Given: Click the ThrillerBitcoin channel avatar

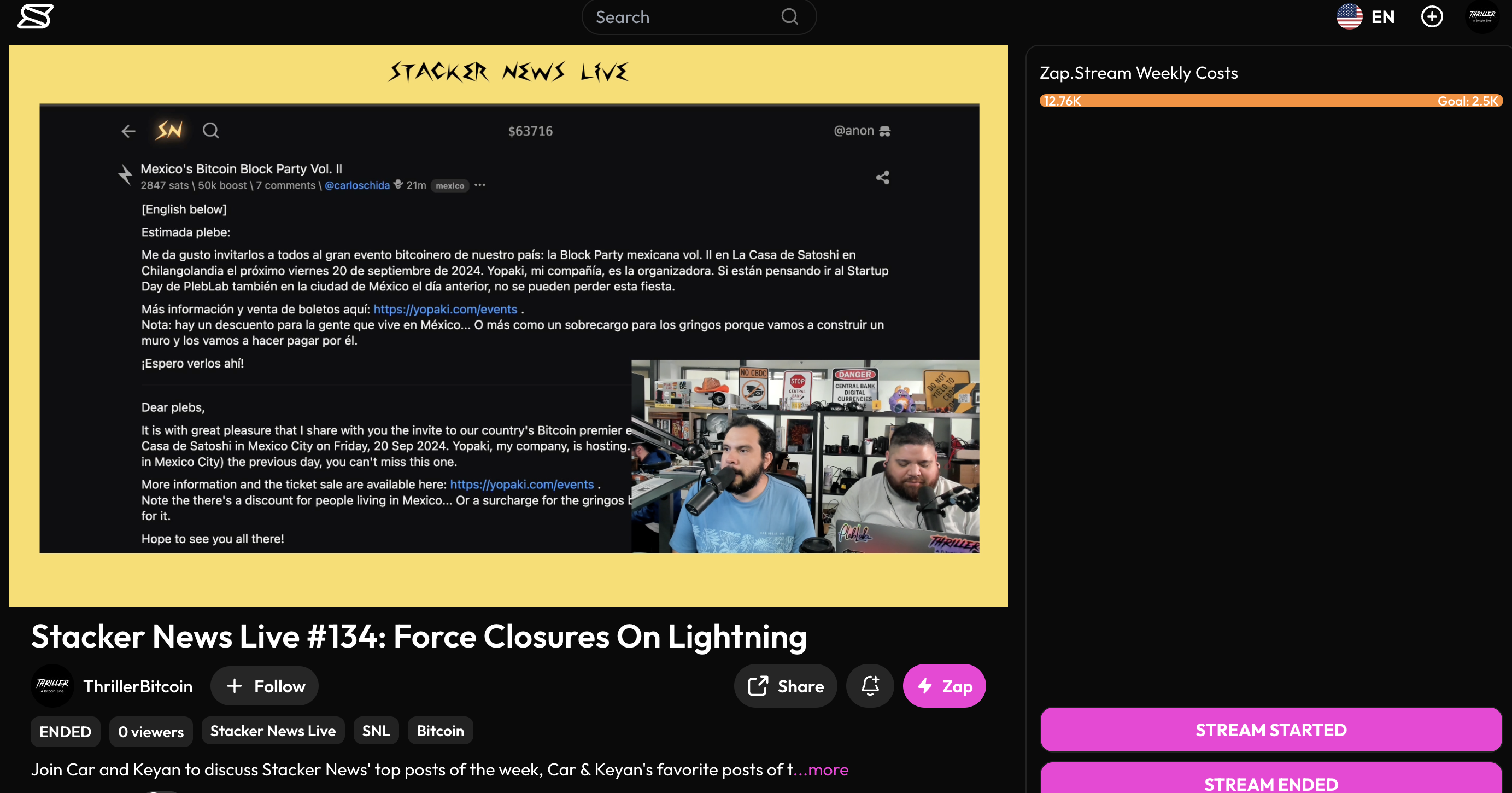Looking at the screenshot, I should [52, 685].
